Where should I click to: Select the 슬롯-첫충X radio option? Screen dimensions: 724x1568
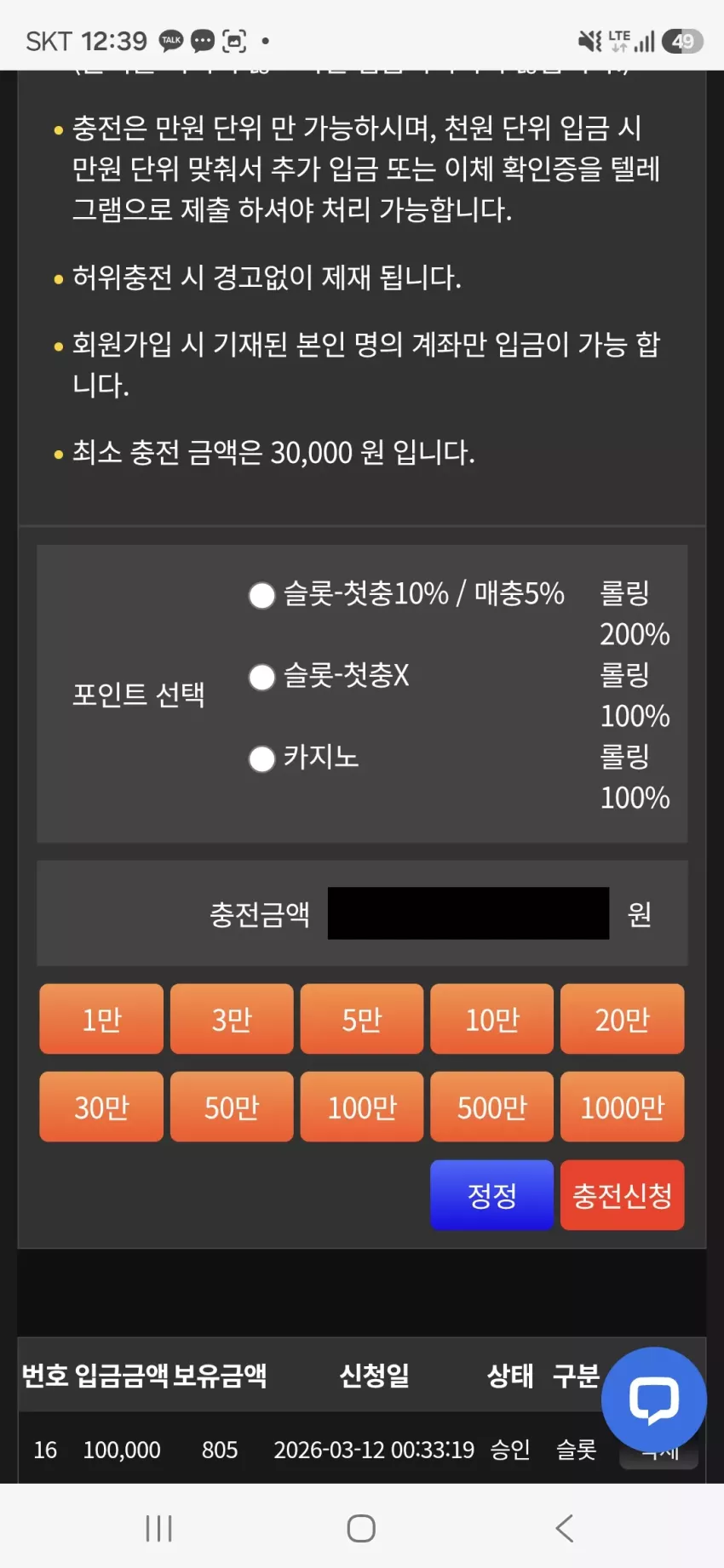coord(261,678)
